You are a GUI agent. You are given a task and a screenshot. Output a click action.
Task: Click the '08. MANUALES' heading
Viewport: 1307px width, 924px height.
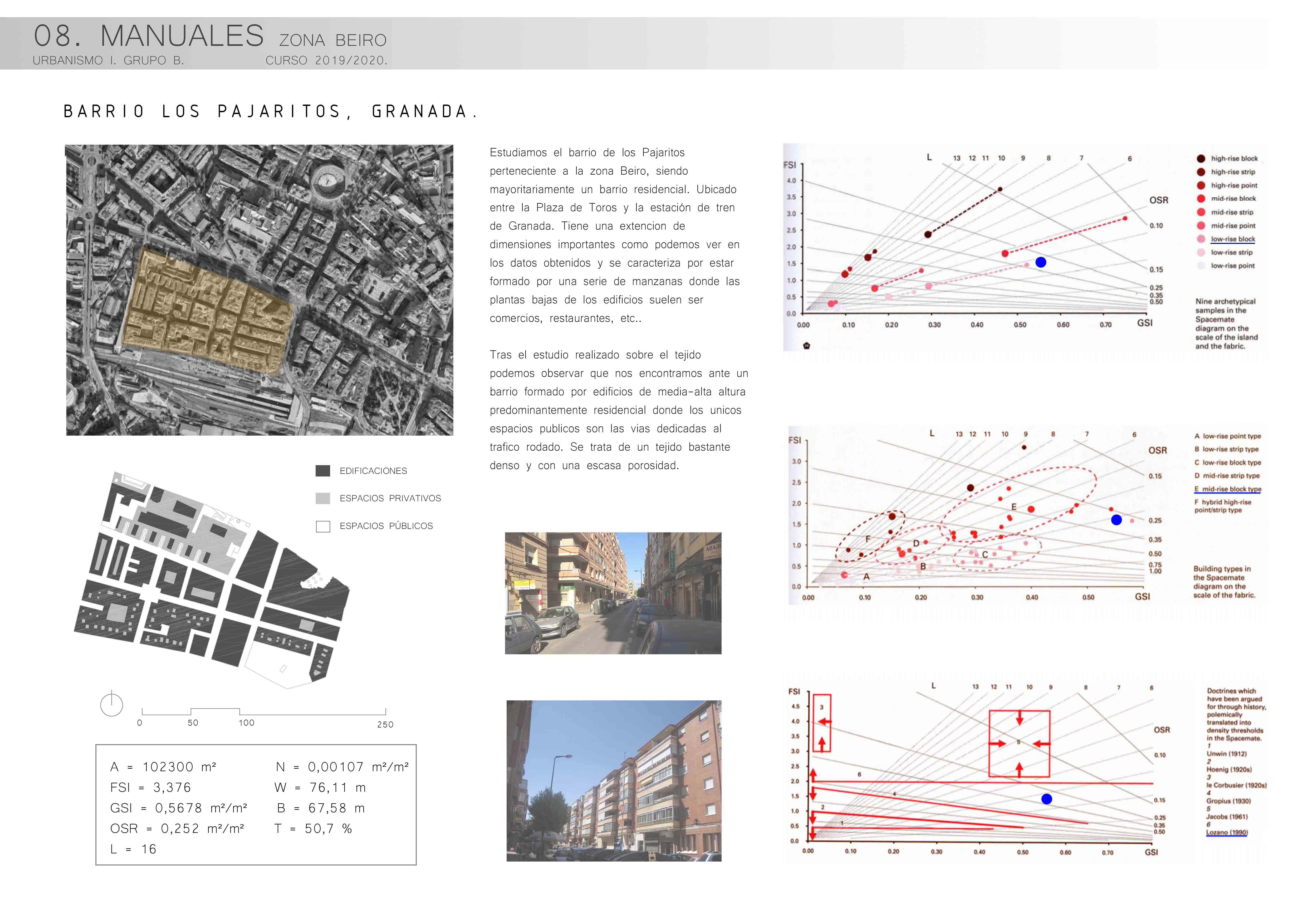pos(149,36)
